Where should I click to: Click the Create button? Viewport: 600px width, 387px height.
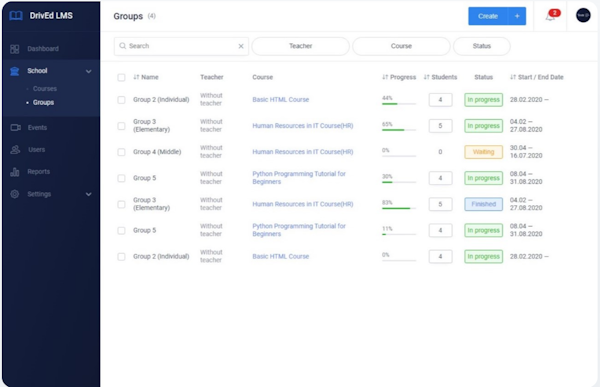click(x=488, y=16)
